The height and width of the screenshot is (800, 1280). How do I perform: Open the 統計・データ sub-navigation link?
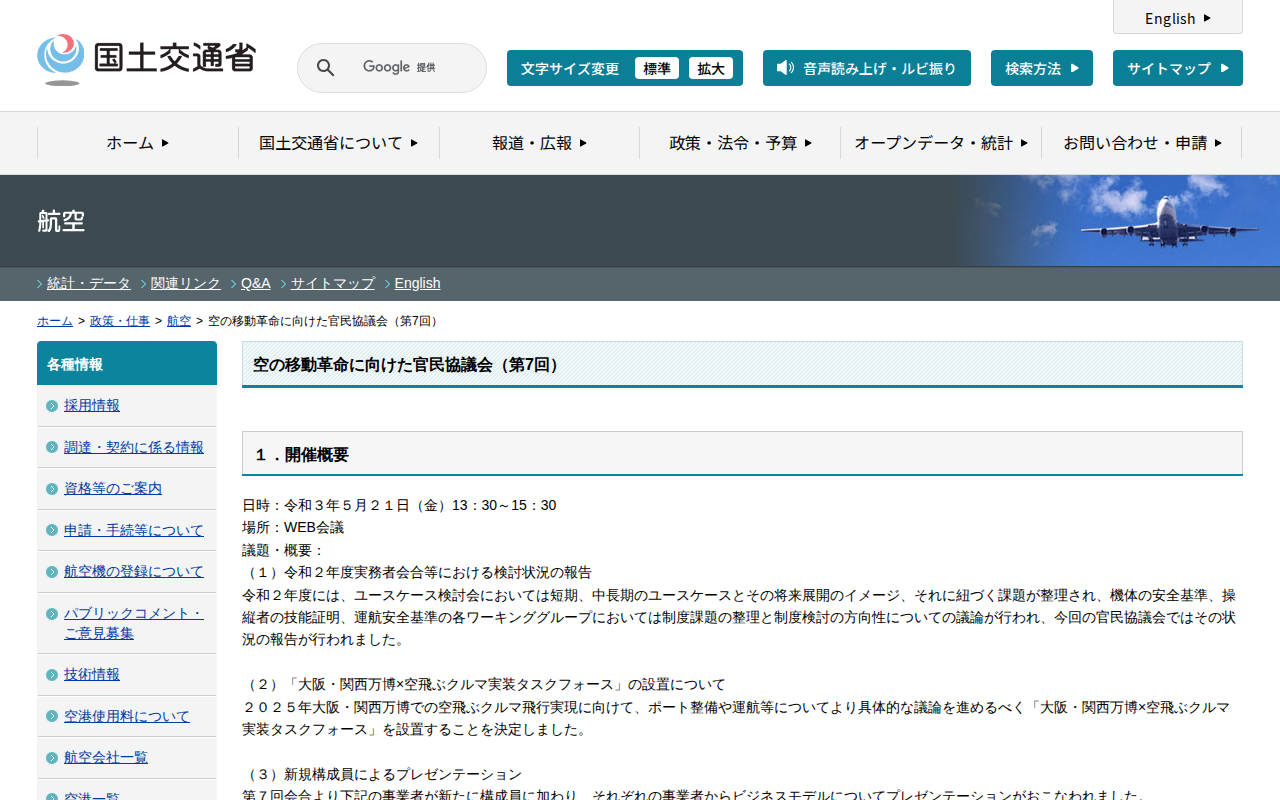[89, 283]
